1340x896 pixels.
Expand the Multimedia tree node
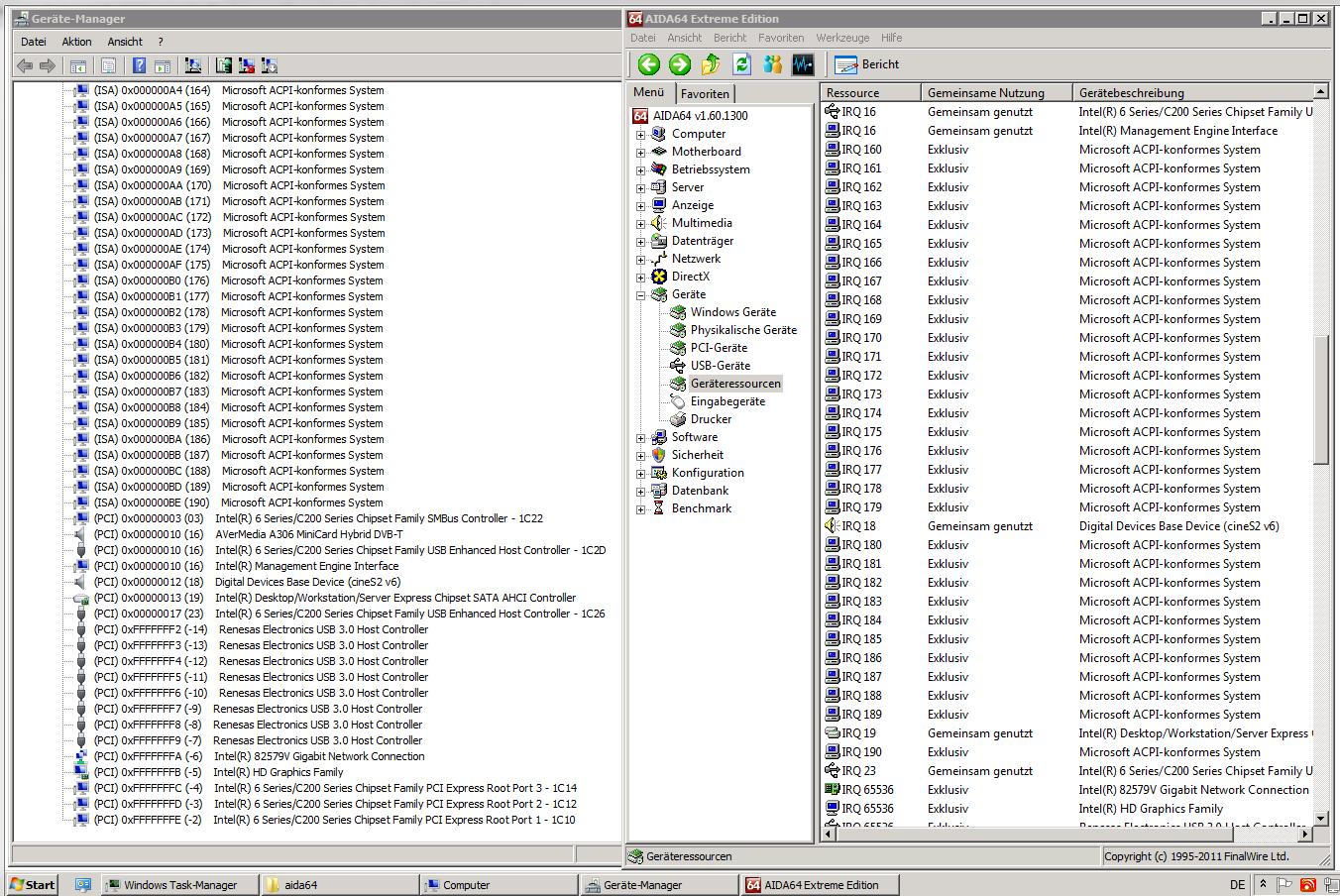(x=640, y=224)
